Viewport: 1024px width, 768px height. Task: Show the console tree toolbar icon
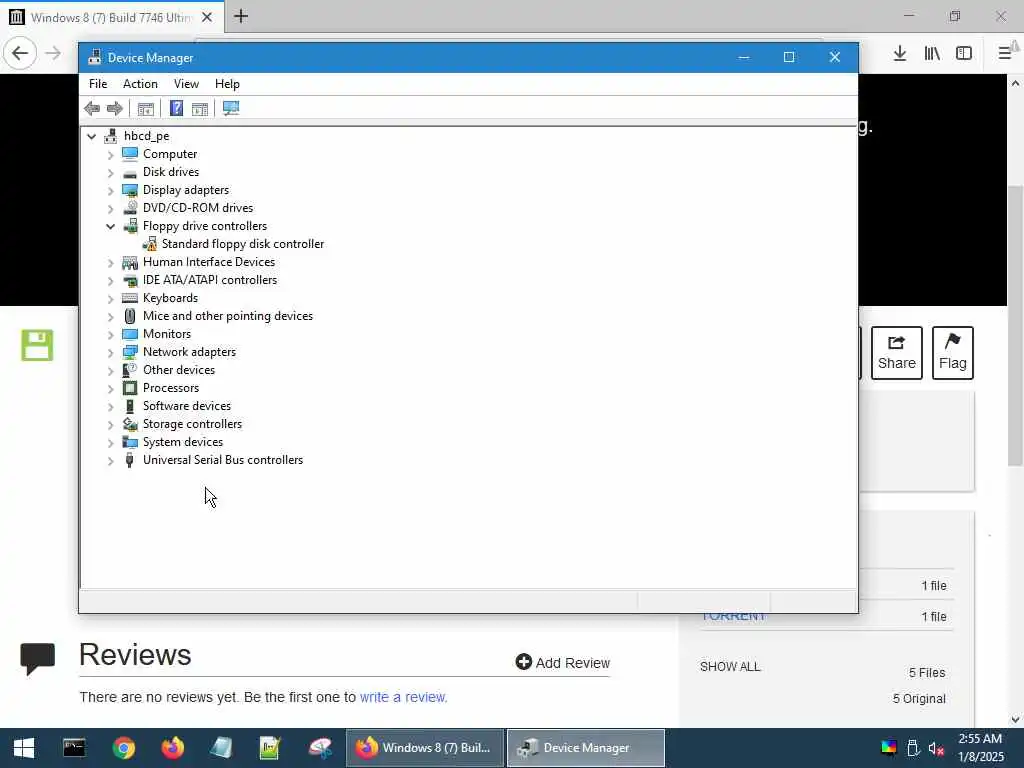pyautogui.click(x=146, y=108)
